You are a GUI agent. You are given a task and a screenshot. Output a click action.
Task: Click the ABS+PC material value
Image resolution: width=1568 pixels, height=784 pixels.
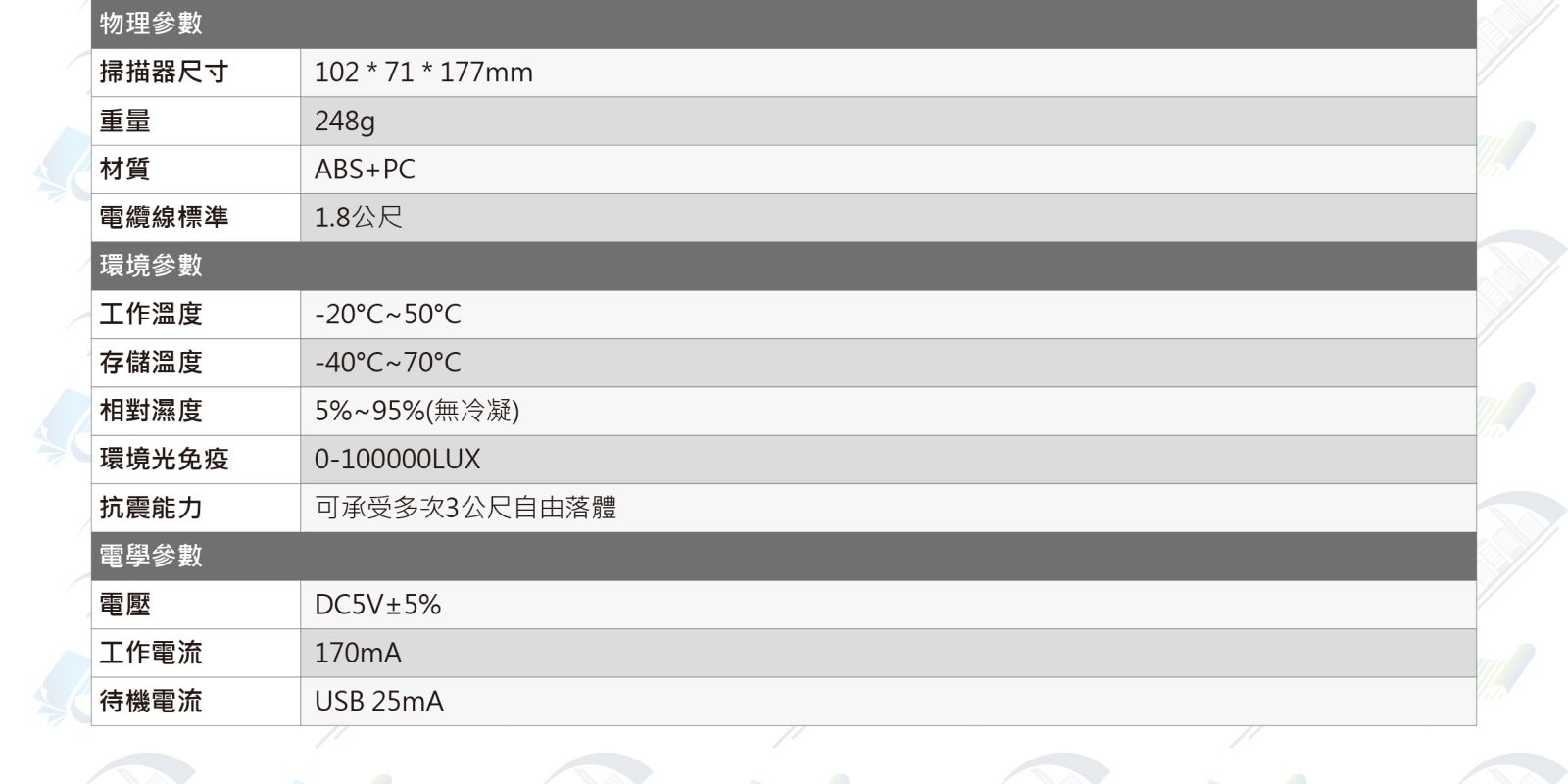(x=365, y=170)
